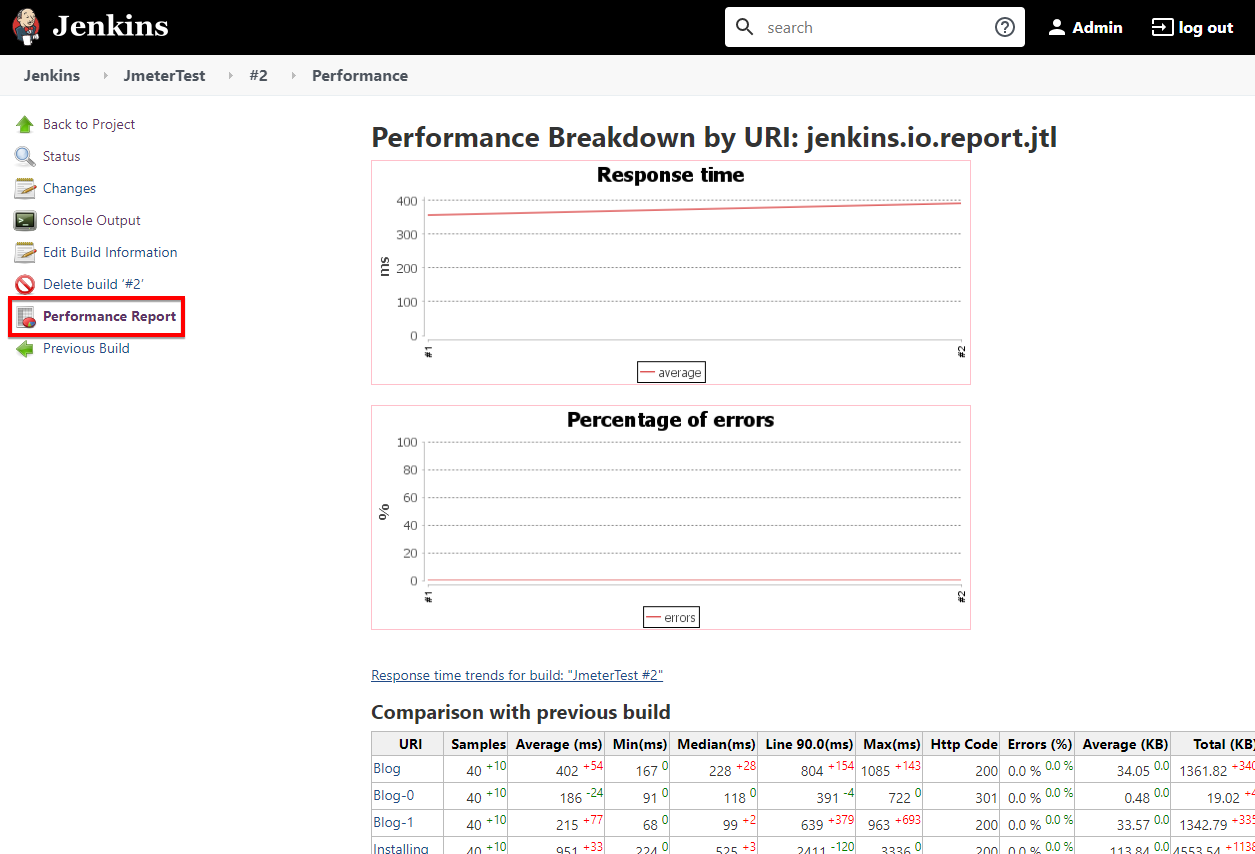Go to the Performance breadcrumb item

(x=359, y=75)
